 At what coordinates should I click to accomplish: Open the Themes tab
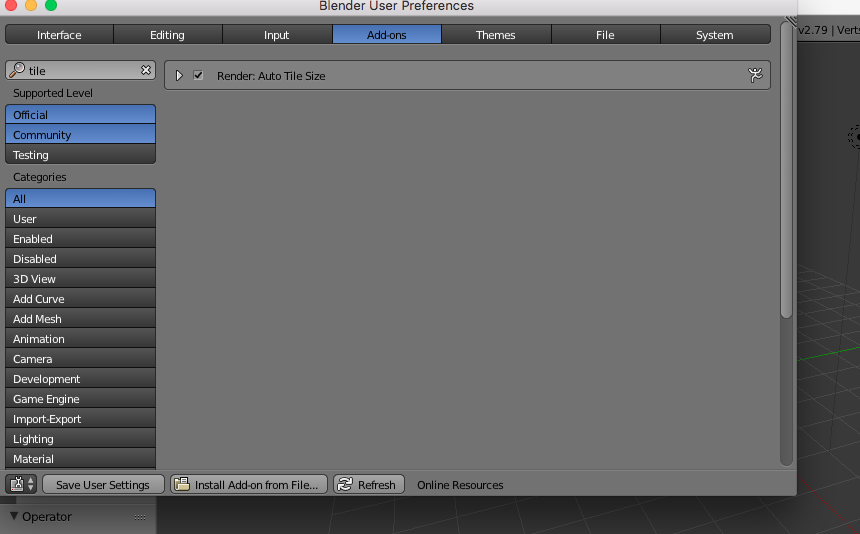coord(496,35)
